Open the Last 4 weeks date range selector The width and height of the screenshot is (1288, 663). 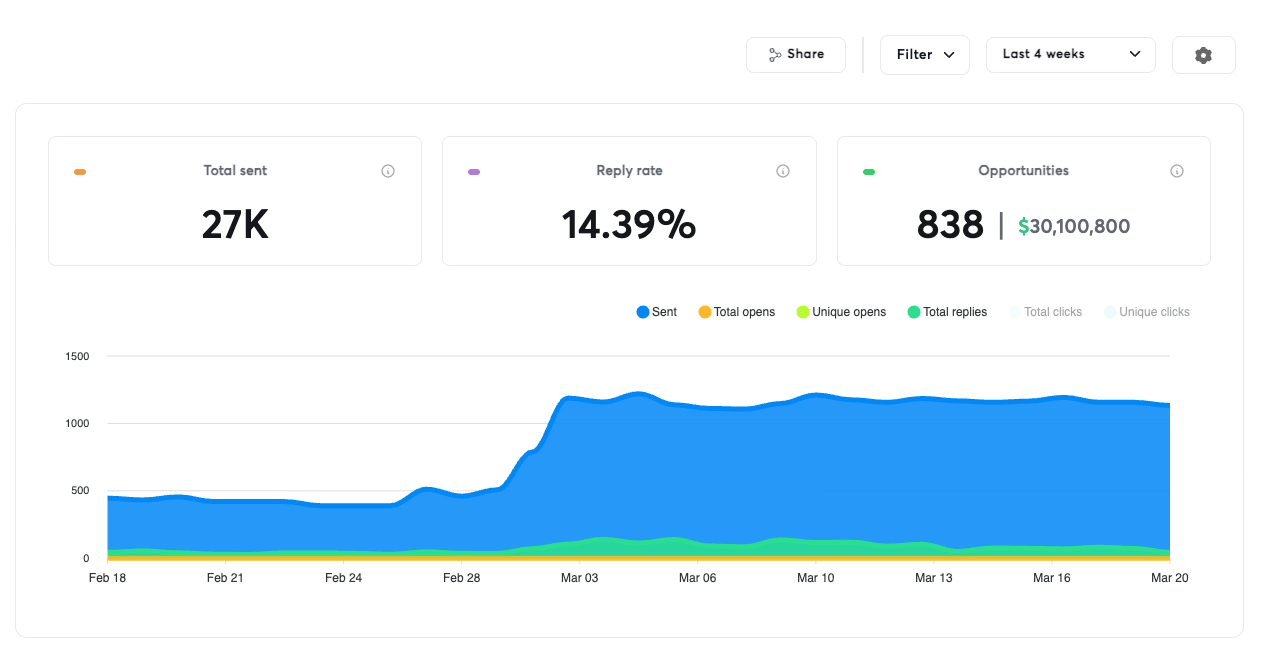pos(1070,54)
